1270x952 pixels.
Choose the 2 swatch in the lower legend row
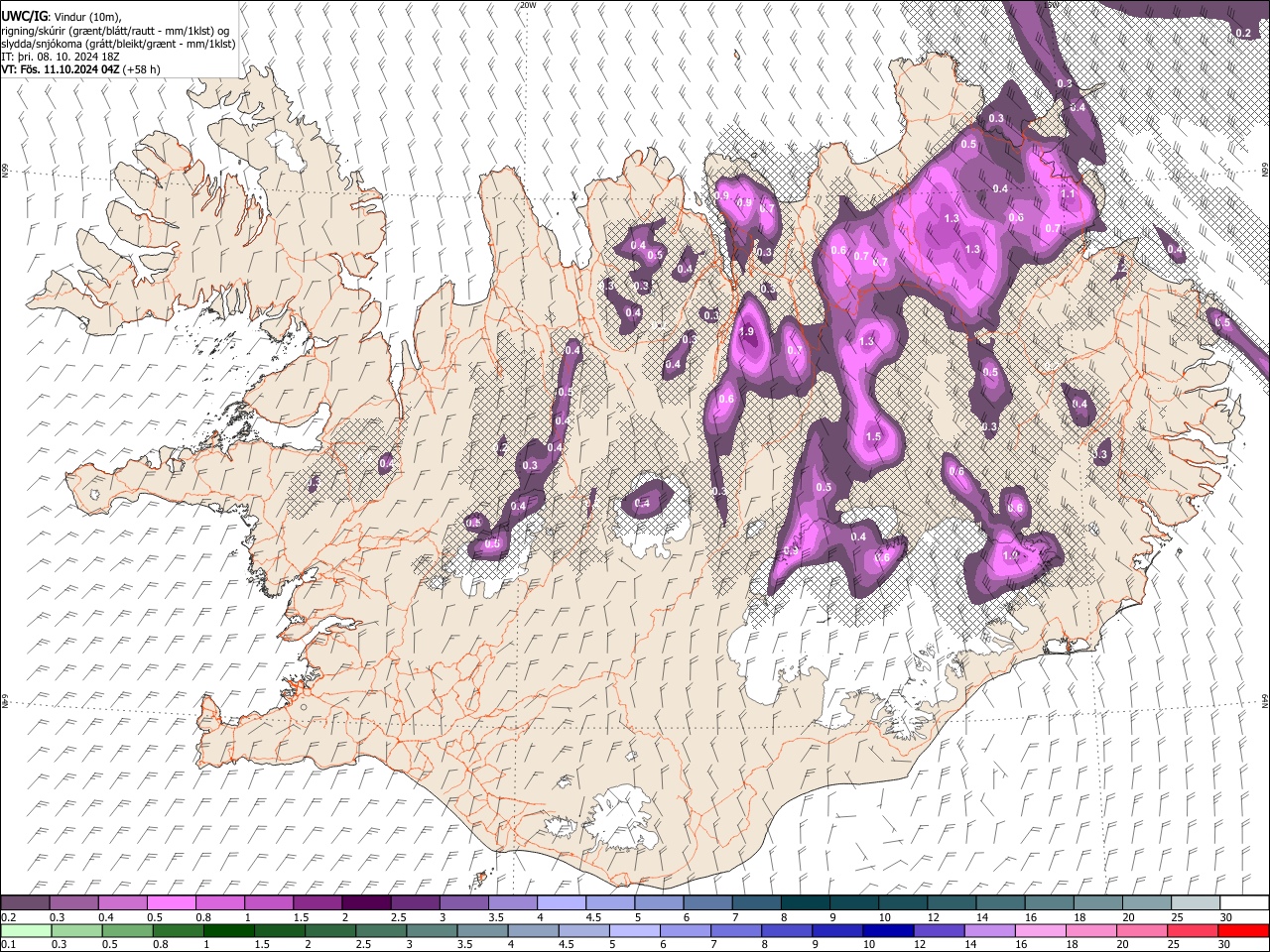[330, 930]
